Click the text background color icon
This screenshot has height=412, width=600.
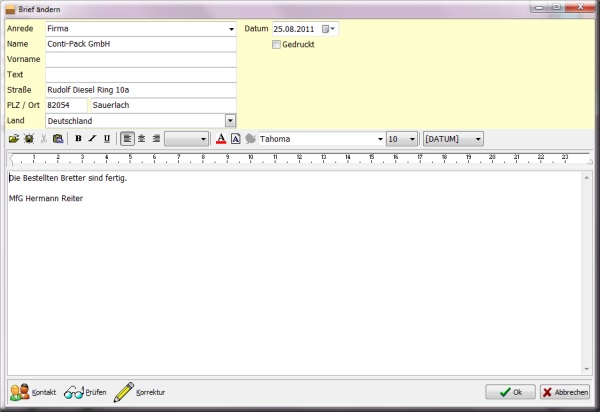pyautogui.click(x=236, y=139)
